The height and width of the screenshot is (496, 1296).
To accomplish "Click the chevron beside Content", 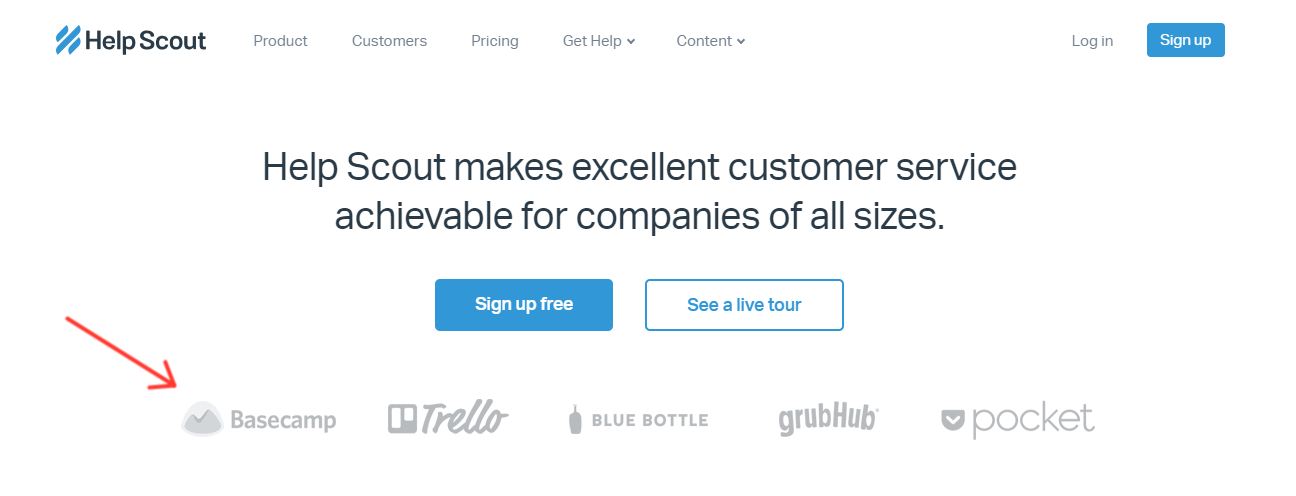I will [x=741, y=42].
